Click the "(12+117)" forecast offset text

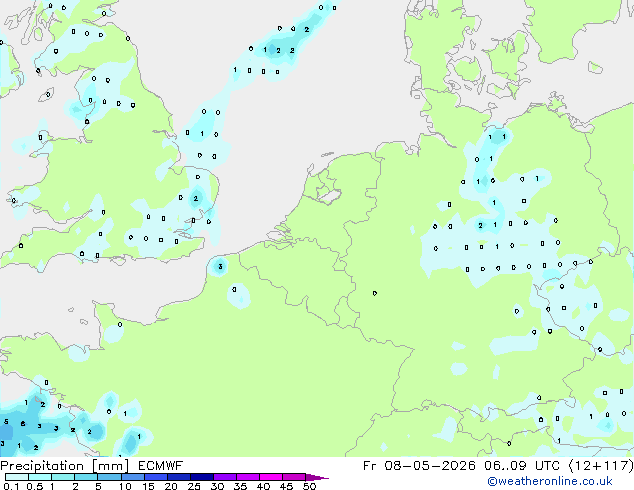coord(601,466)
